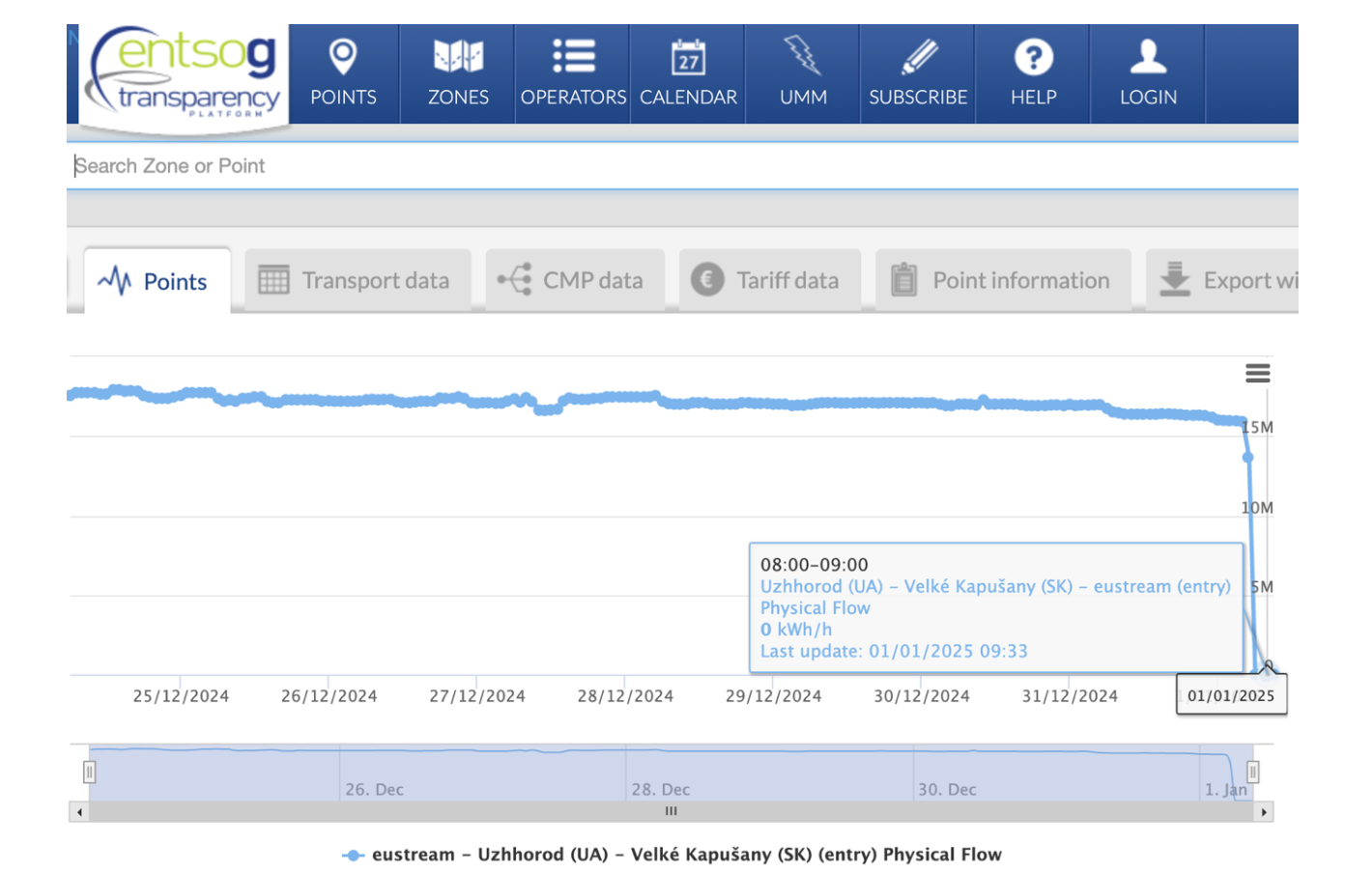Click the SUBSCRIBE navigation label
1372x873 pixels.
[x=918, y=98]
